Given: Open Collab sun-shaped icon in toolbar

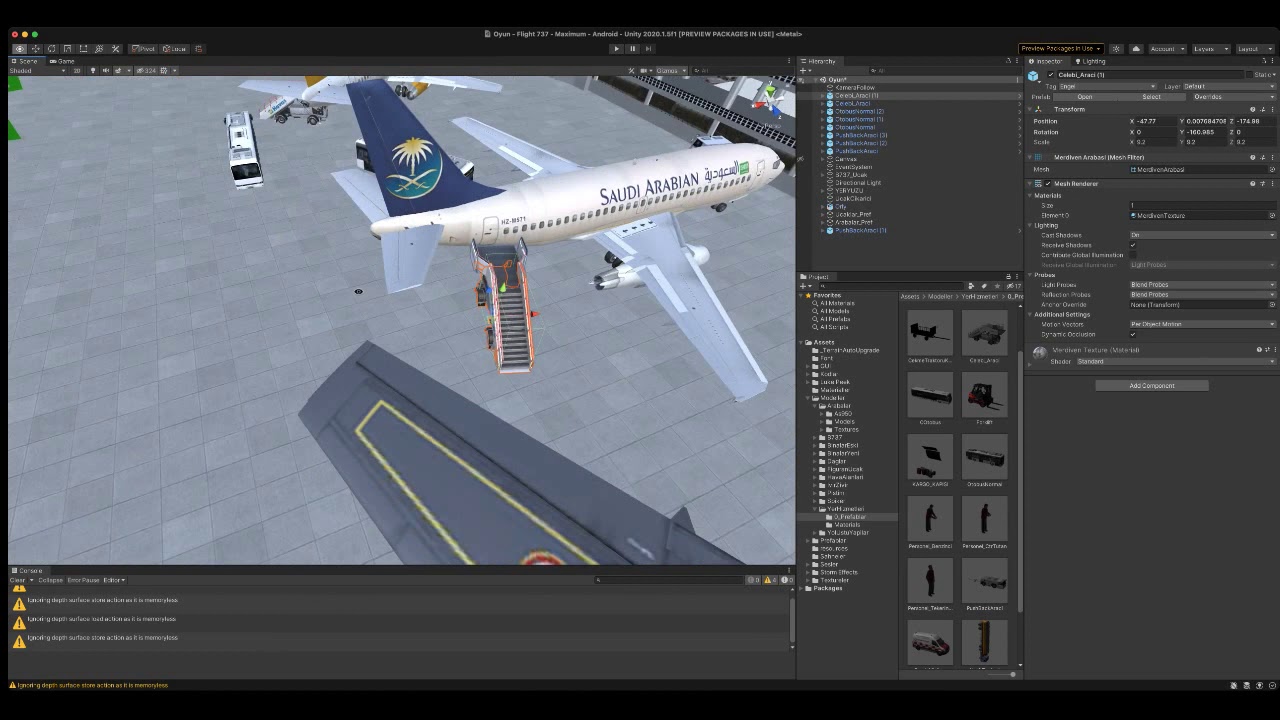Looking at the screenshot, I should pos(1116,49).
